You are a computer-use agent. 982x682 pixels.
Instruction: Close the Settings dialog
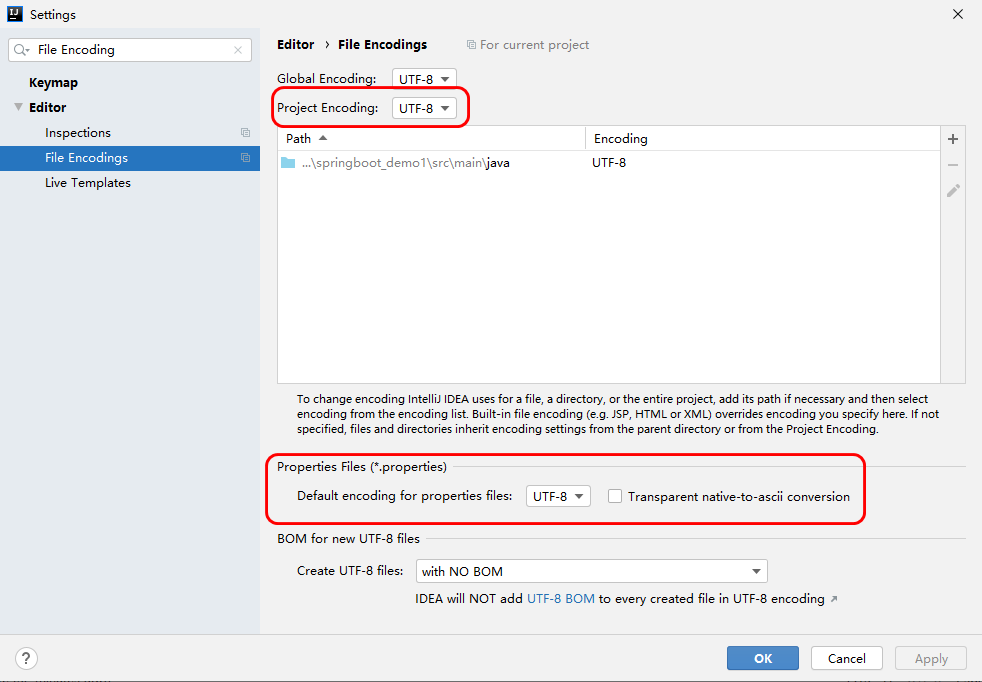pos(958,14)
